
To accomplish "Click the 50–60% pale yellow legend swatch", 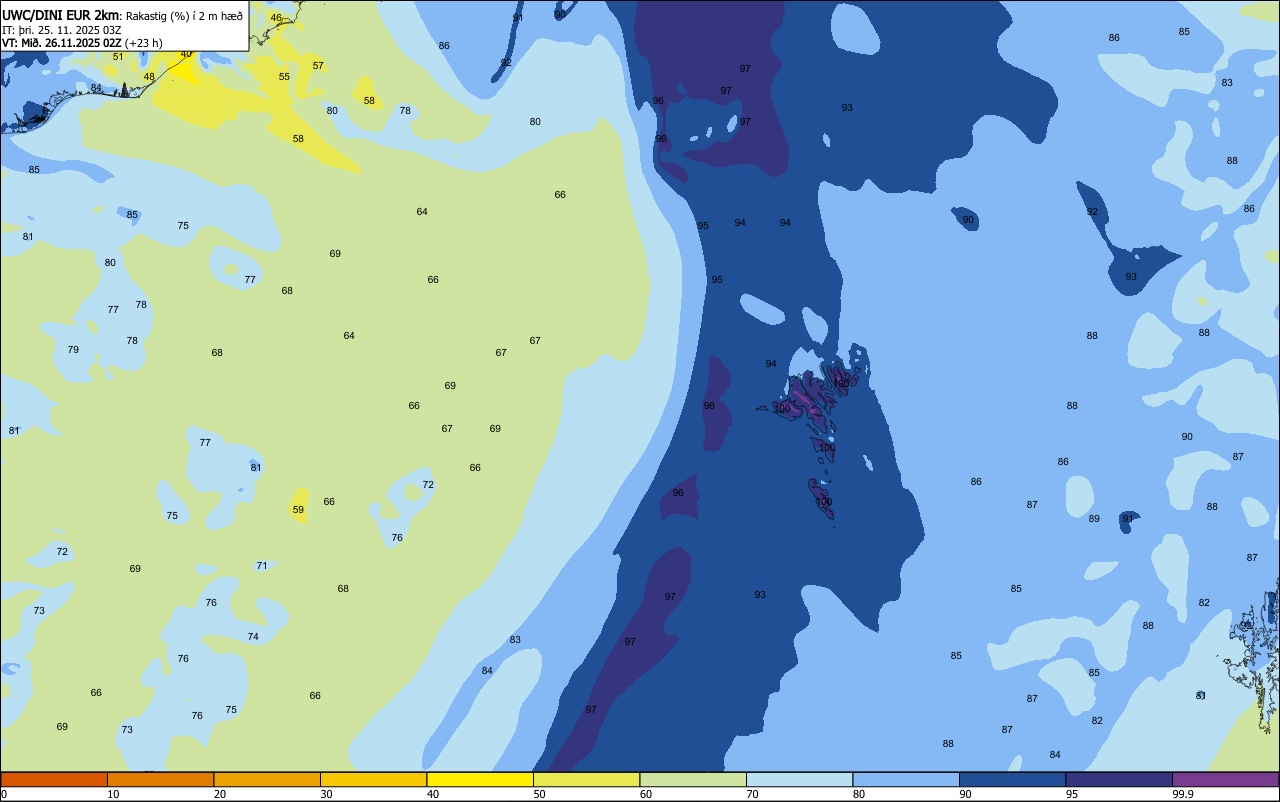I will click(586, 779).
